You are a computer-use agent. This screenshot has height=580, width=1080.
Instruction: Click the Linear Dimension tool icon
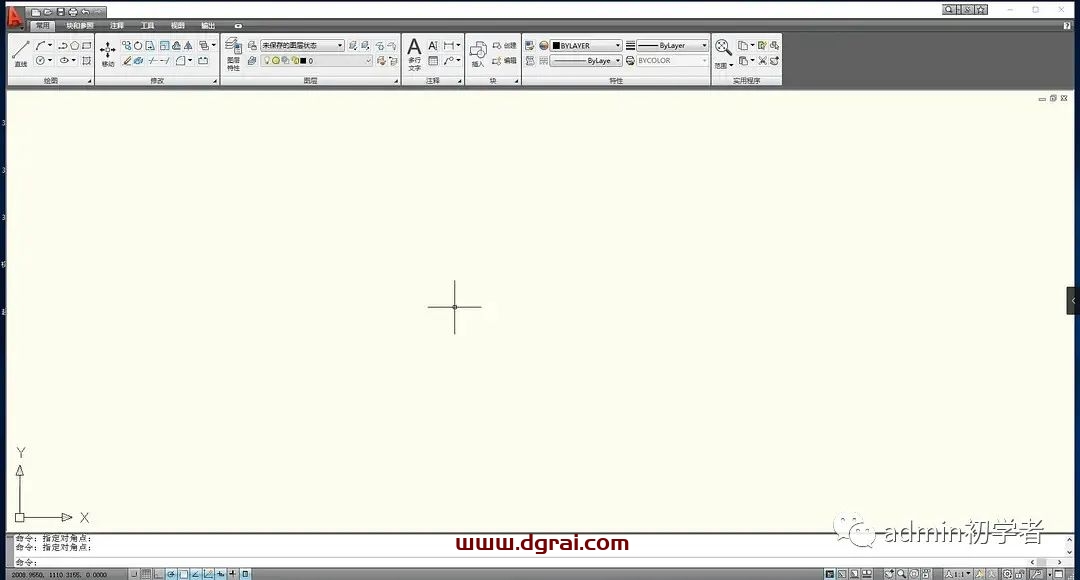tap(448, 45)
